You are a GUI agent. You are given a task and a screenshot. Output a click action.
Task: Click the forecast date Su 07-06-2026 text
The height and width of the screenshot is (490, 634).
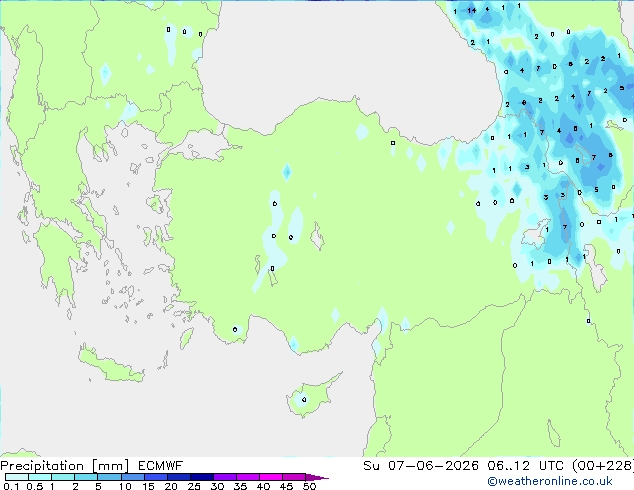click(421, 466)
